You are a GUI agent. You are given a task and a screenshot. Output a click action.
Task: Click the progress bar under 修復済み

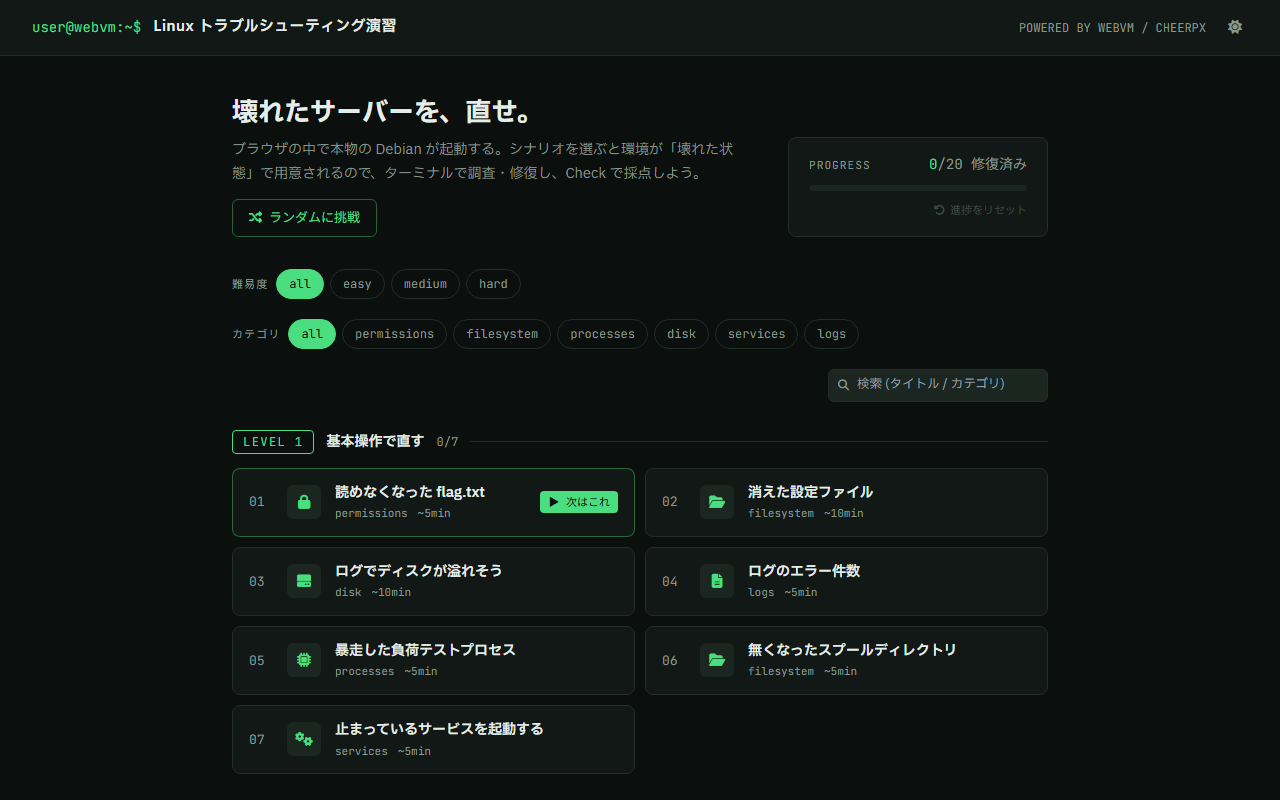(x=918, y=188)
